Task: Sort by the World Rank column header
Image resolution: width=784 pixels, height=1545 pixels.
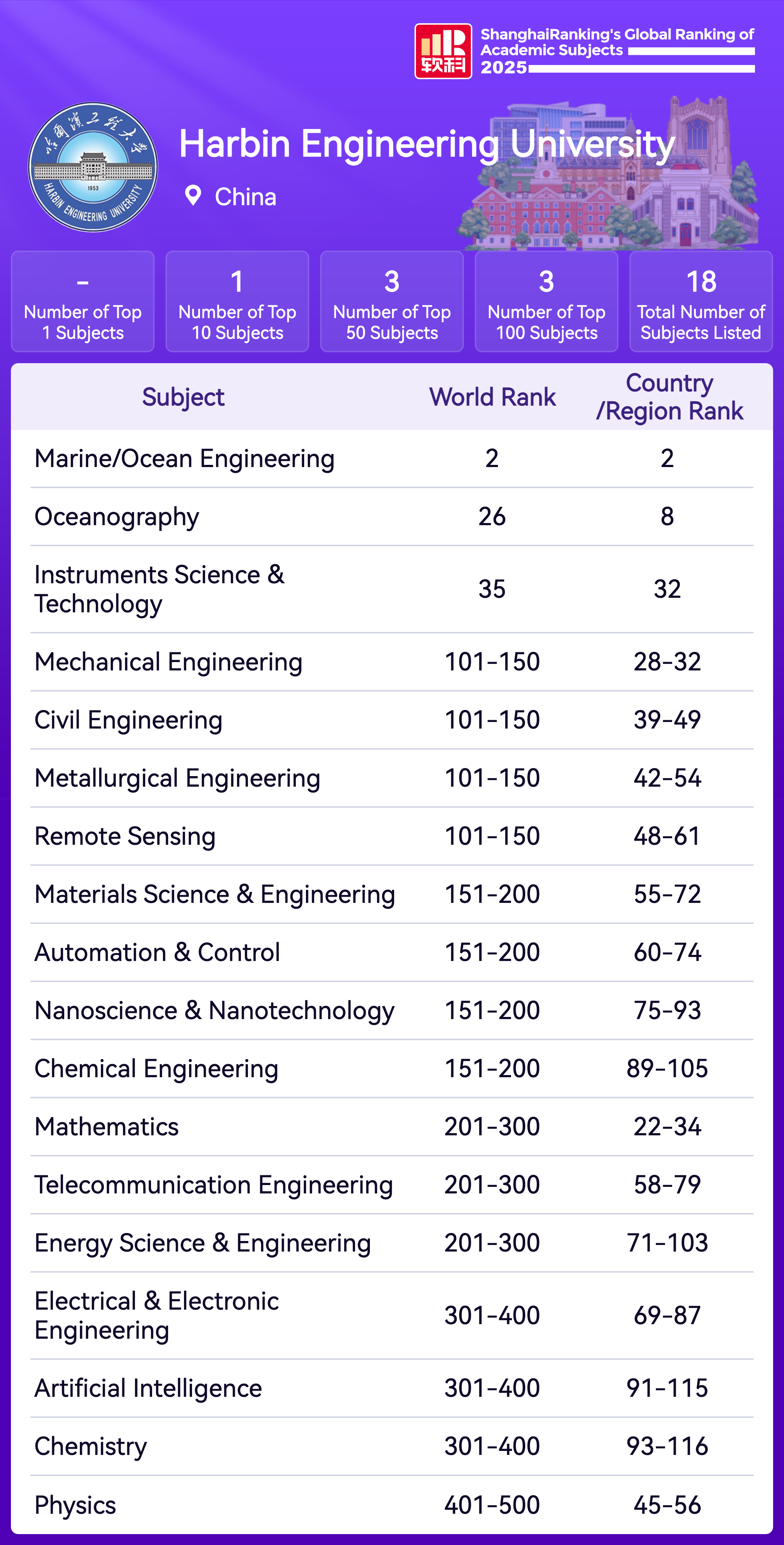Action: tap(492, 397)
